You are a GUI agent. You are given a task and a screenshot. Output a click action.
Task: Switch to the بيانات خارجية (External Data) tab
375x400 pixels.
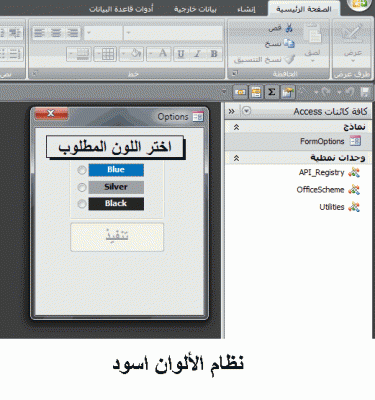click(x=195, y=9)
